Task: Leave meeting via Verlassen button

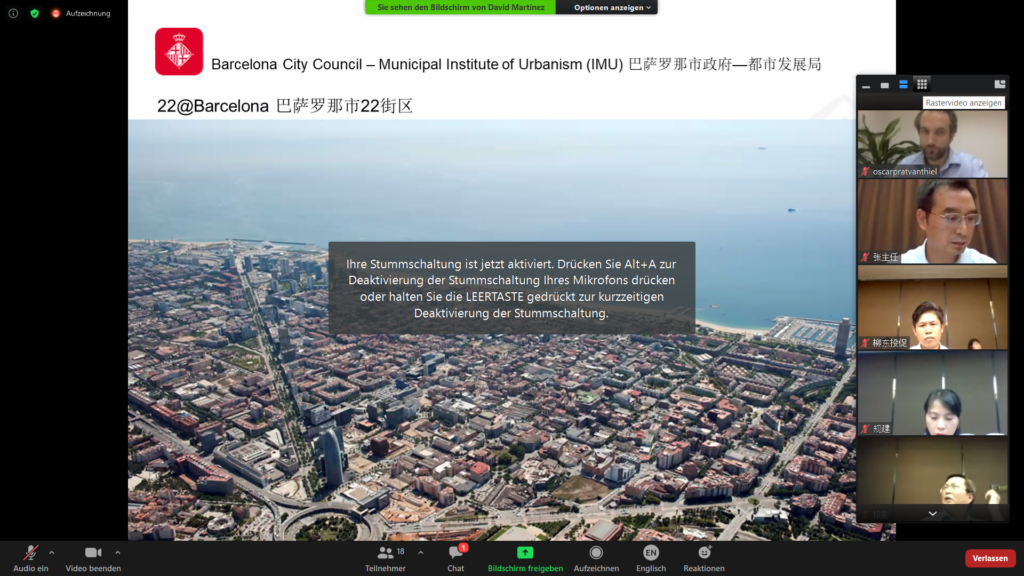Action: 989,558
